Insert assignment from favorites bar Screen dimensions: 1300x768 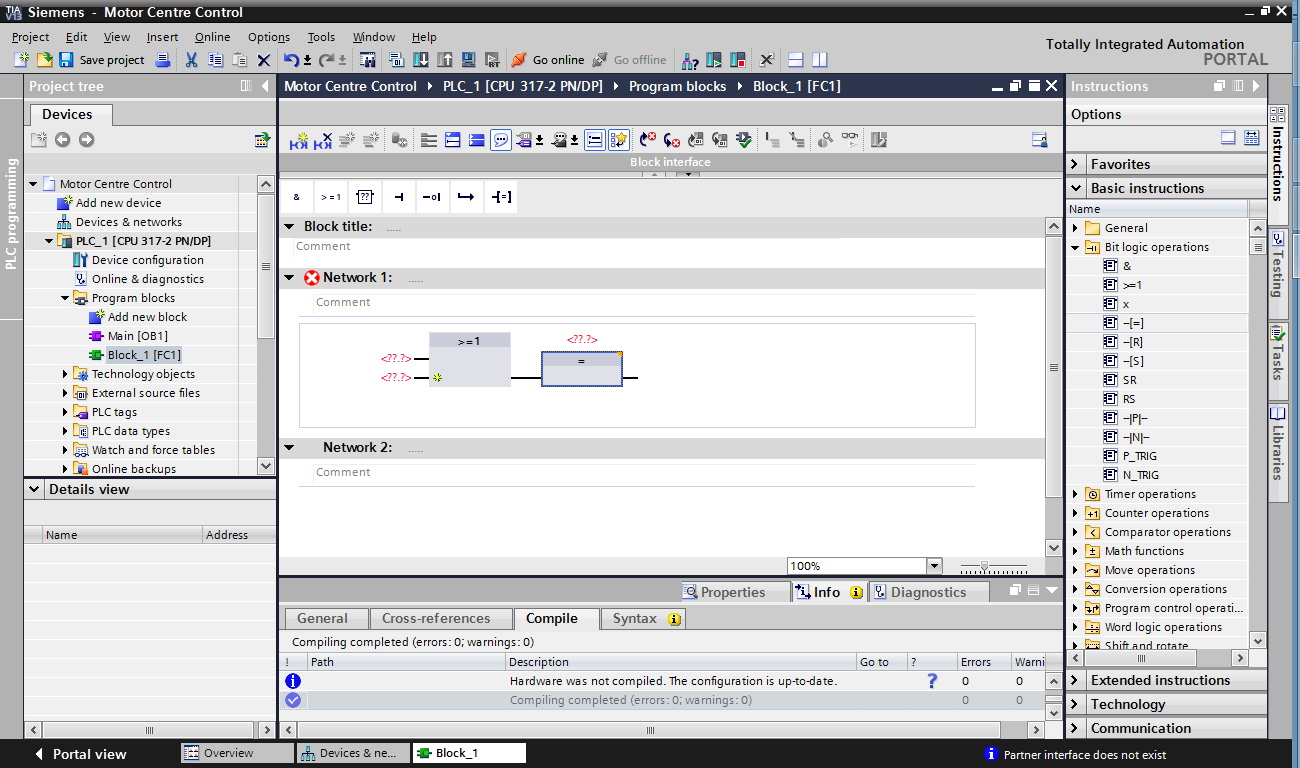coord(501,197)
